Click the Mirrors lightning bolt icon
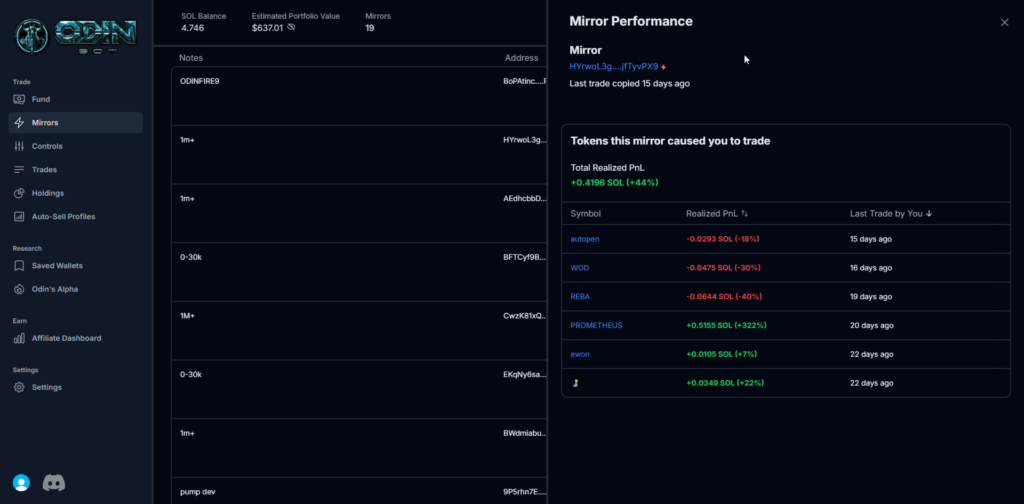 coord(20,123)
